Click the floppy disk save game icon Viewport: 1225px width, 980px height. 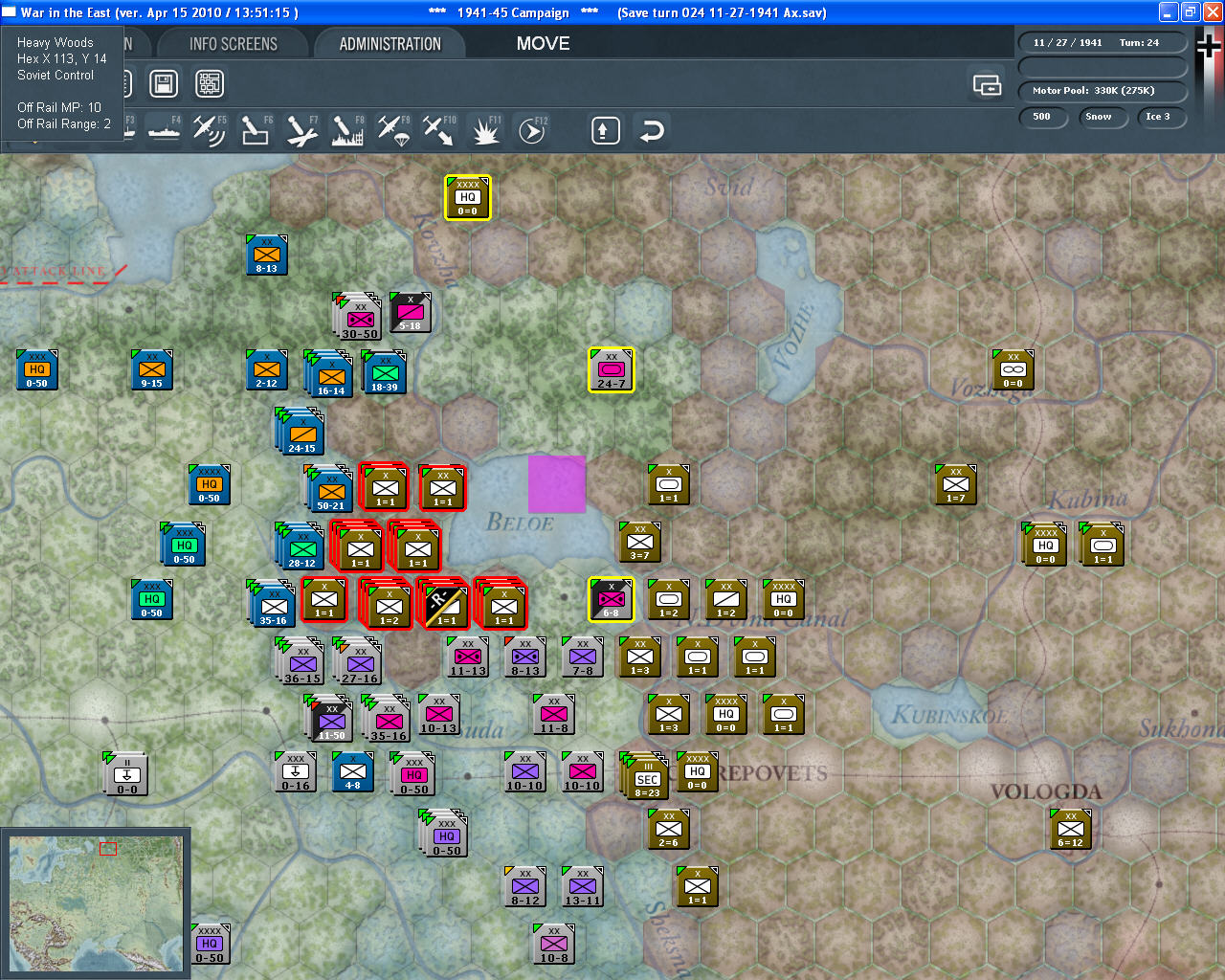pyautogui.click(x=164, y=83)
